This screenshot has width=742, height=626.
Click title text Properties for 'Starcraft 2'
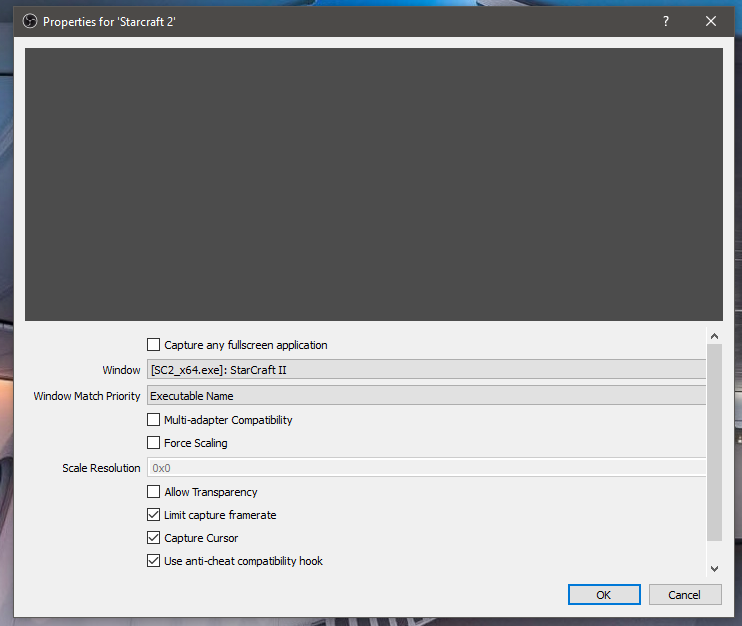coord(109,22)
